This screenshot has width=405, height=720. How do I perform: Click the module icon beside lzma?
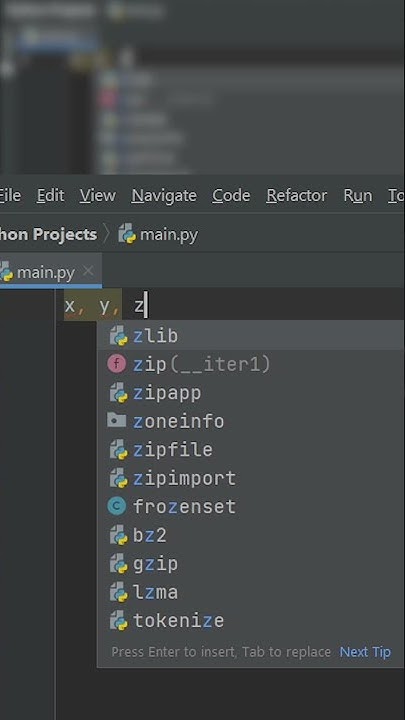tap(118, 592)
